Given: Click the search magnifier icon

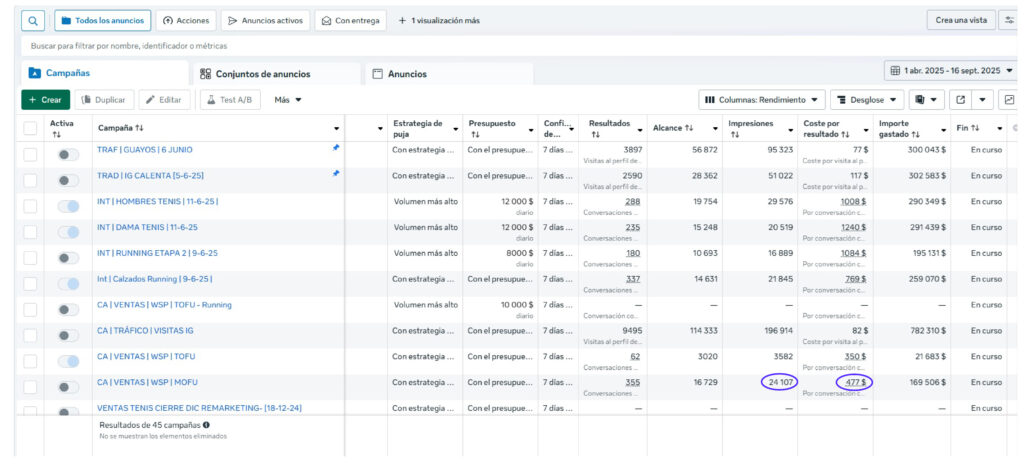Looking at the screenshot, I should pos(33,20).
